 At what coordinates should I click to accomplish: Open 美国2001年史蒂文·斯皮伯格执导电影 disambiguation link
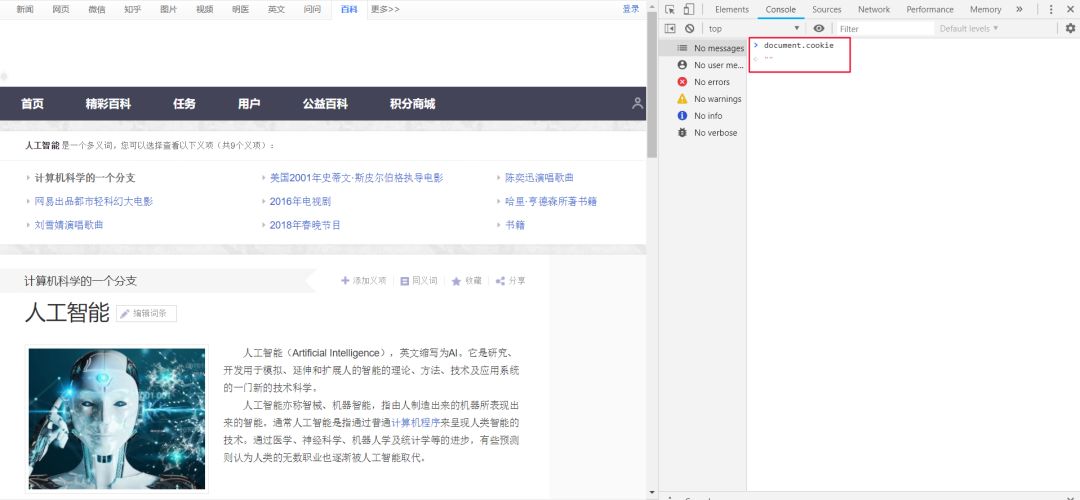[357, 178]
